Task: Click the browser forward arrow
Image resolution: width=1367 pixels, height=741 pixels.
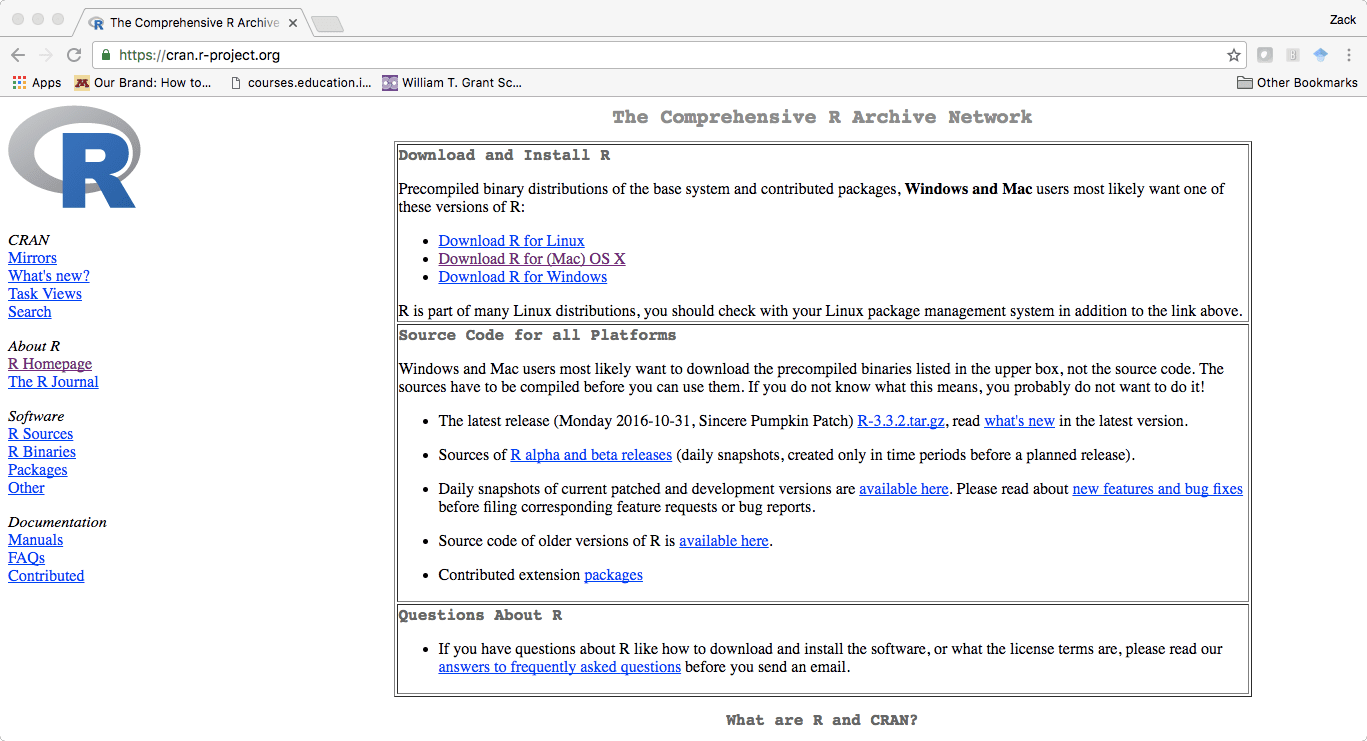Action: point(46,55)
